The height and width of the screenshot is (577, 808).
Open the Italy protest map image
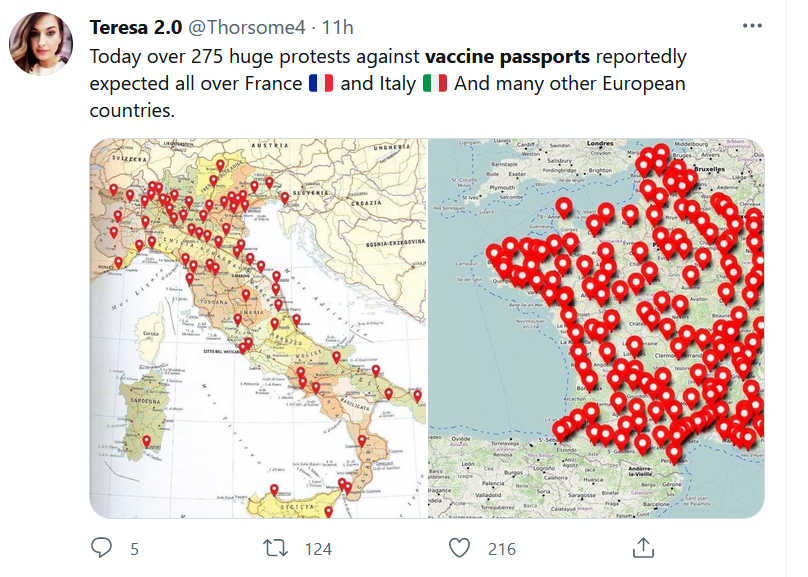pos(258,328)
